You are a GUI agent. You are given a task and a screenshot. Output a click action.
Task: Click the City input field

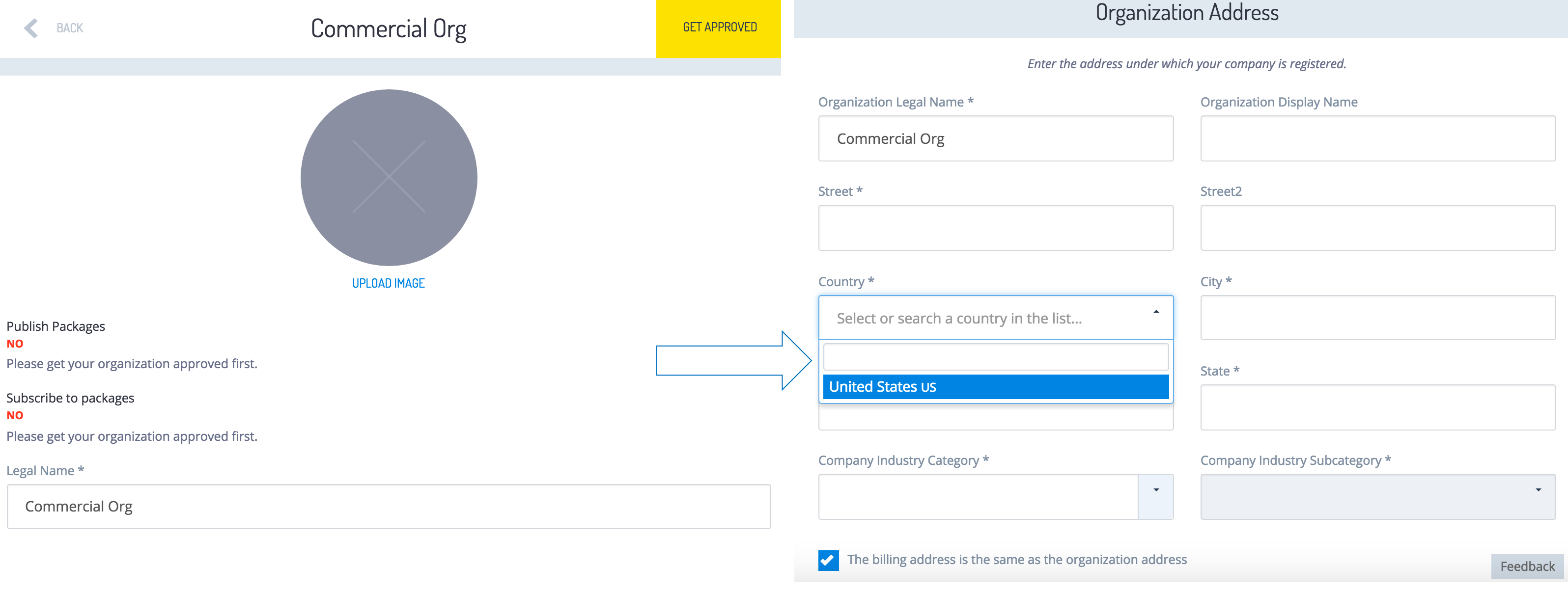point(1377,318)
